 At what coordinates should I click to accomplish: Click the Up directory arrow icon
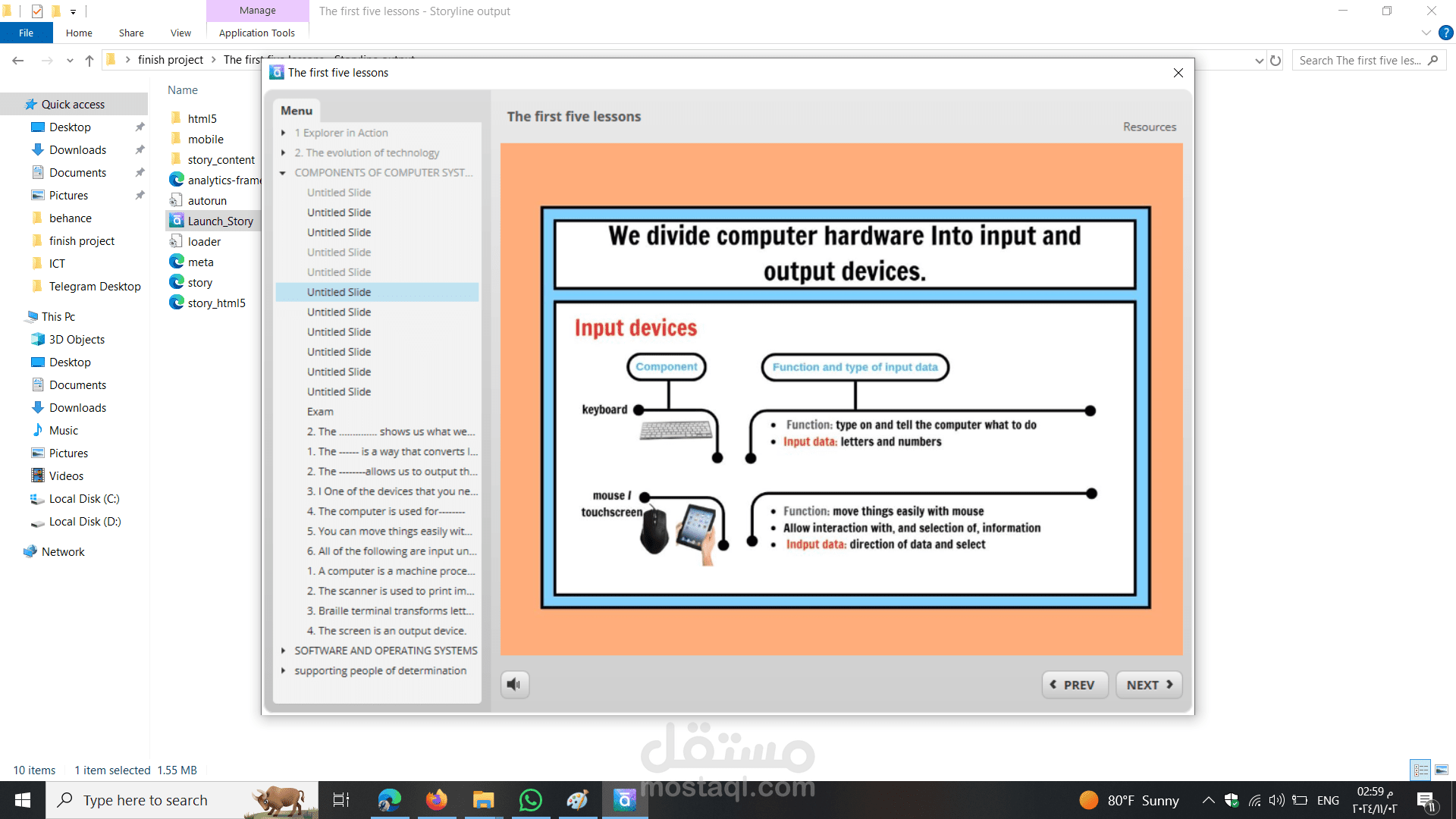(89, 61)
